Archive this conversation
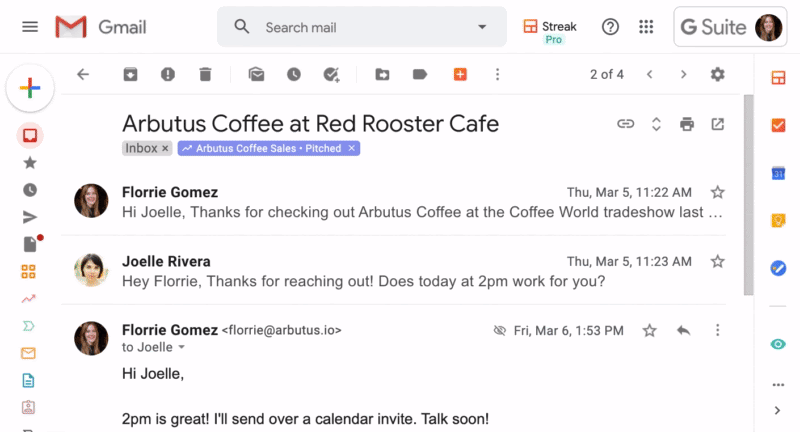 (131, 74)
